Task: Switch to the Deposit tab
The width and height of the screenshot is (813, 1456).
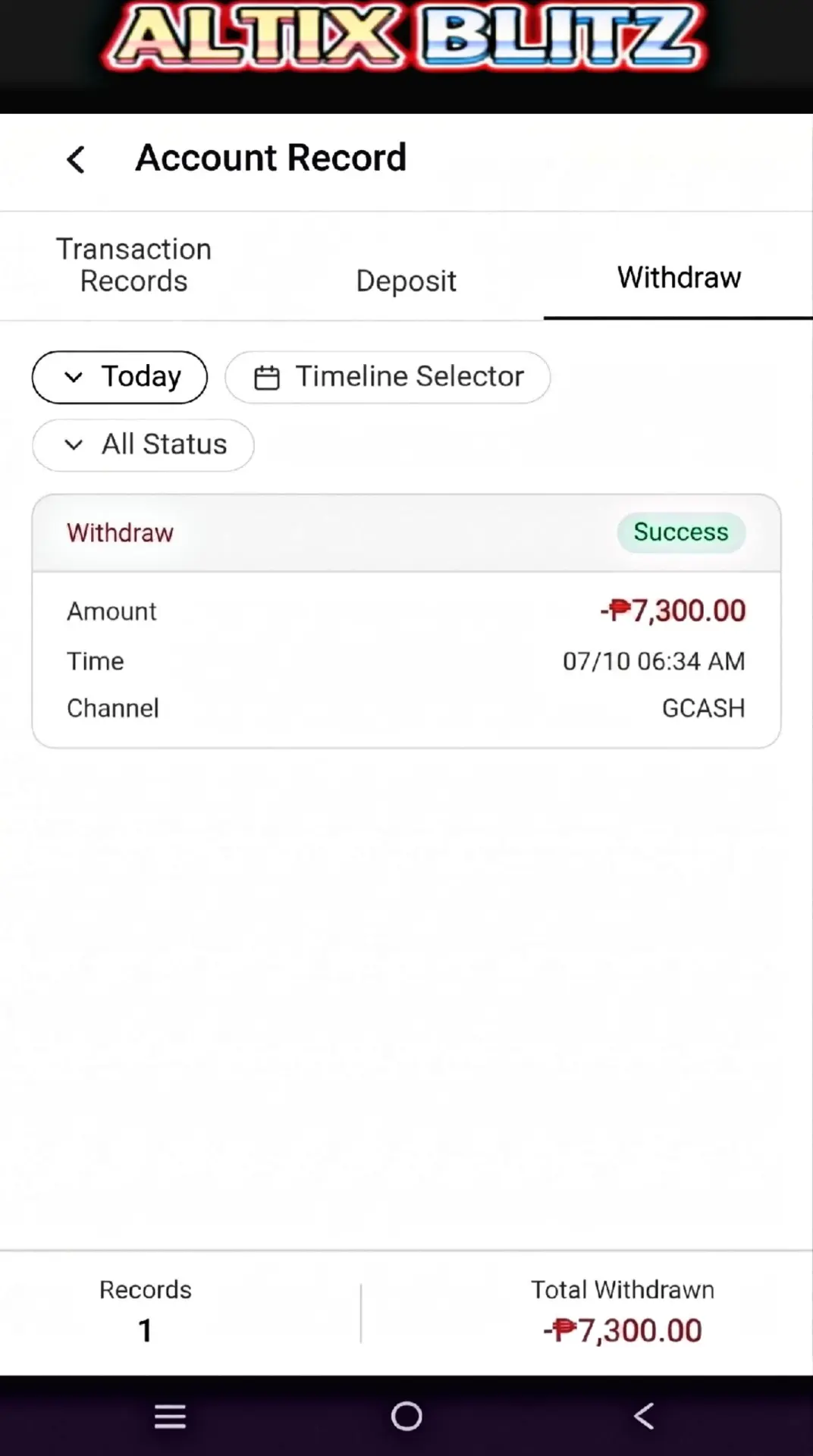Action: click(x=406, y=281)
